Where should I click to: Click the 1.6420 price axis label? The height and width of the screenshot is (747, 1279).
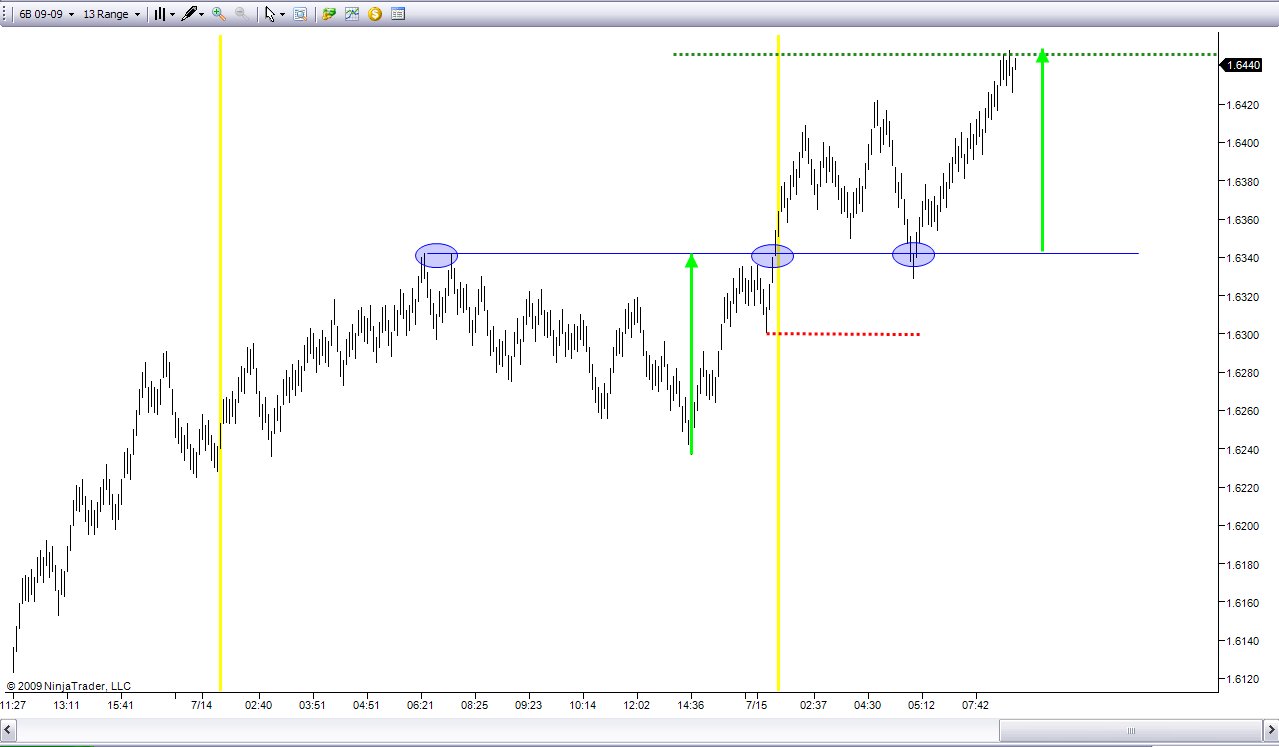[1241, 105]
